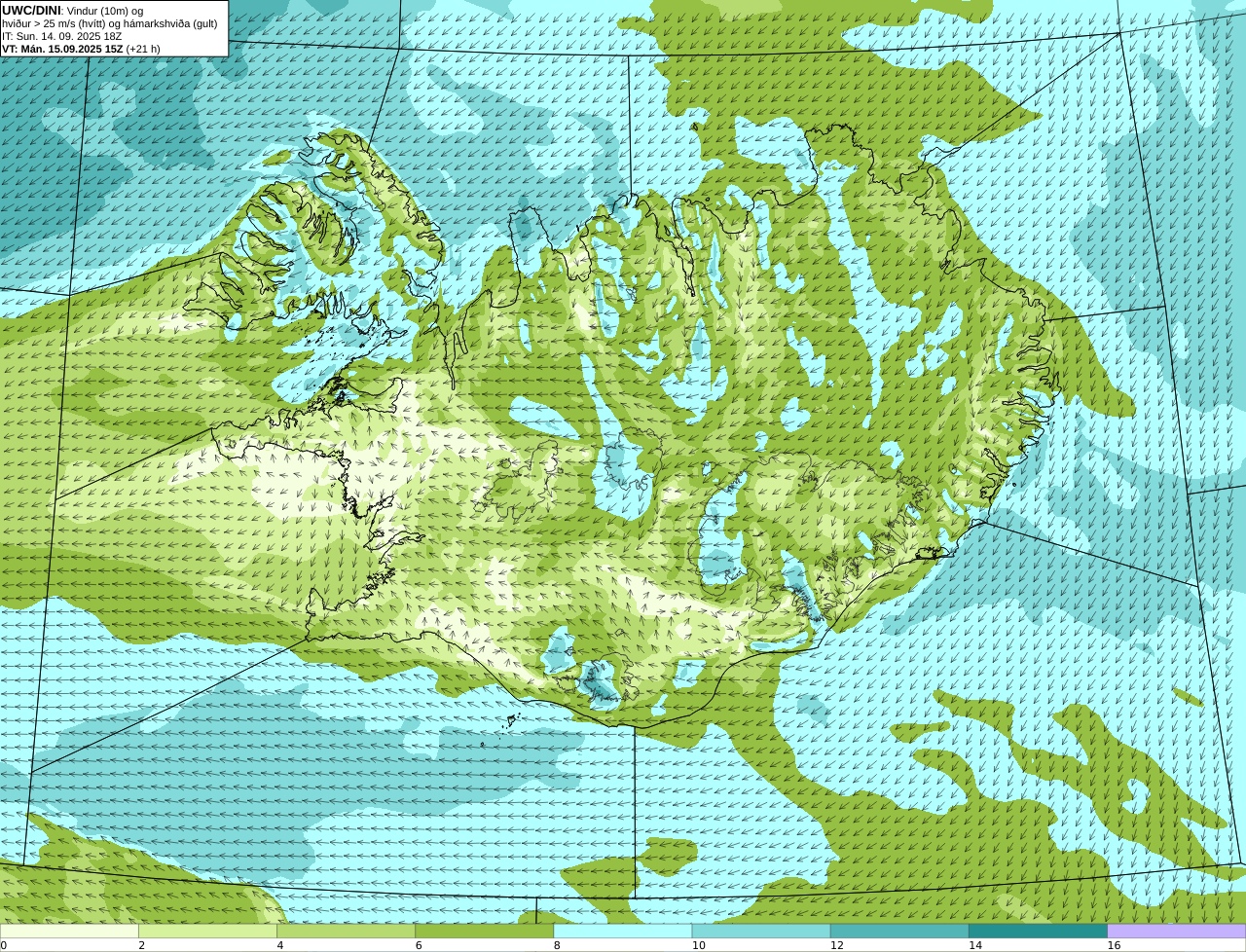Click the pale yellow 0–2 m/s legend swatch
Screen dimensions: 1246x952
69,932
